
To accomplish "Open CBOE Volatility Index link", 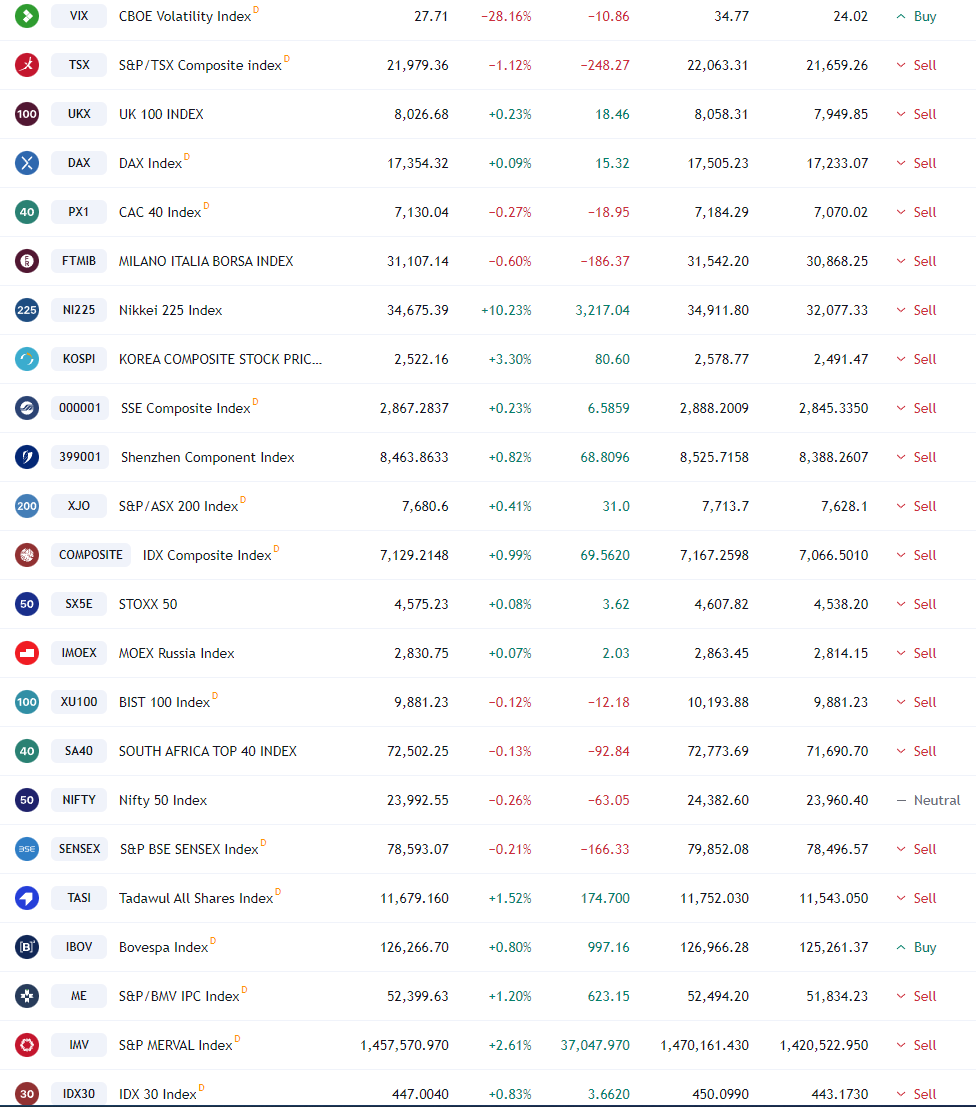I will coord(185,16).
